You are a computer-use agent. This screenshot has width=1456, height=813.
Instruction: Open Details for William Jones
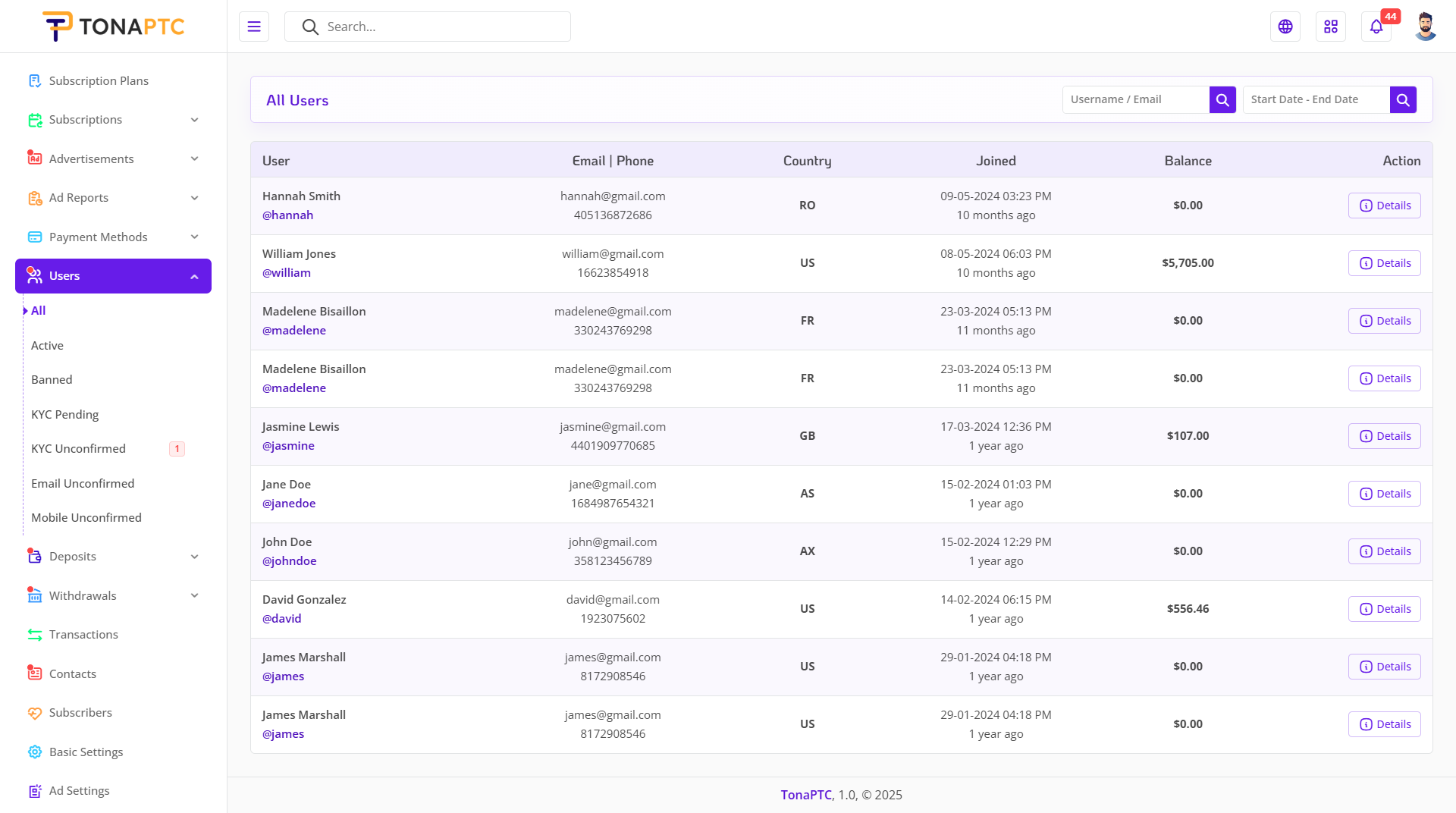click(1384, 263)
